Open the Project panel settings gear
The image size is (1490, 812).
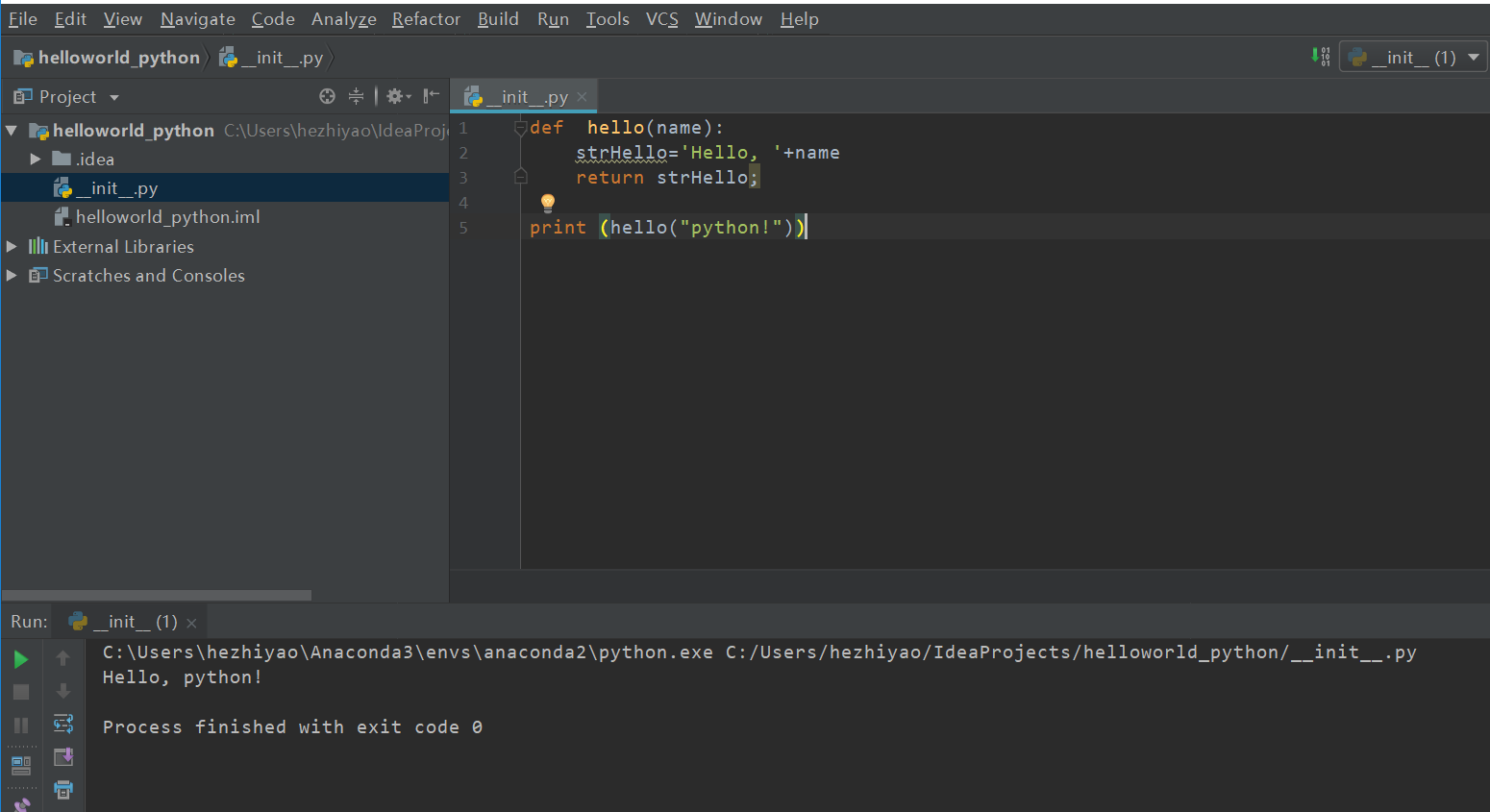(398, 96)
